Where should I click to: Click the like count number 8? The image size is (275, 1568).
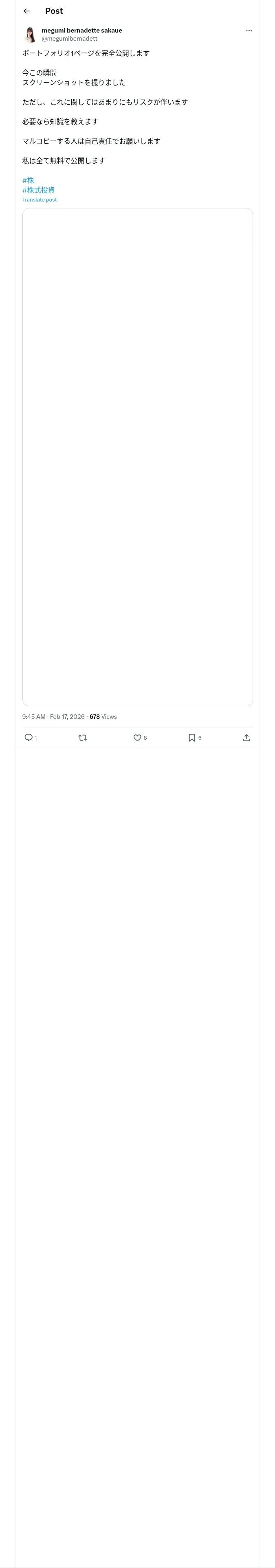145,738
